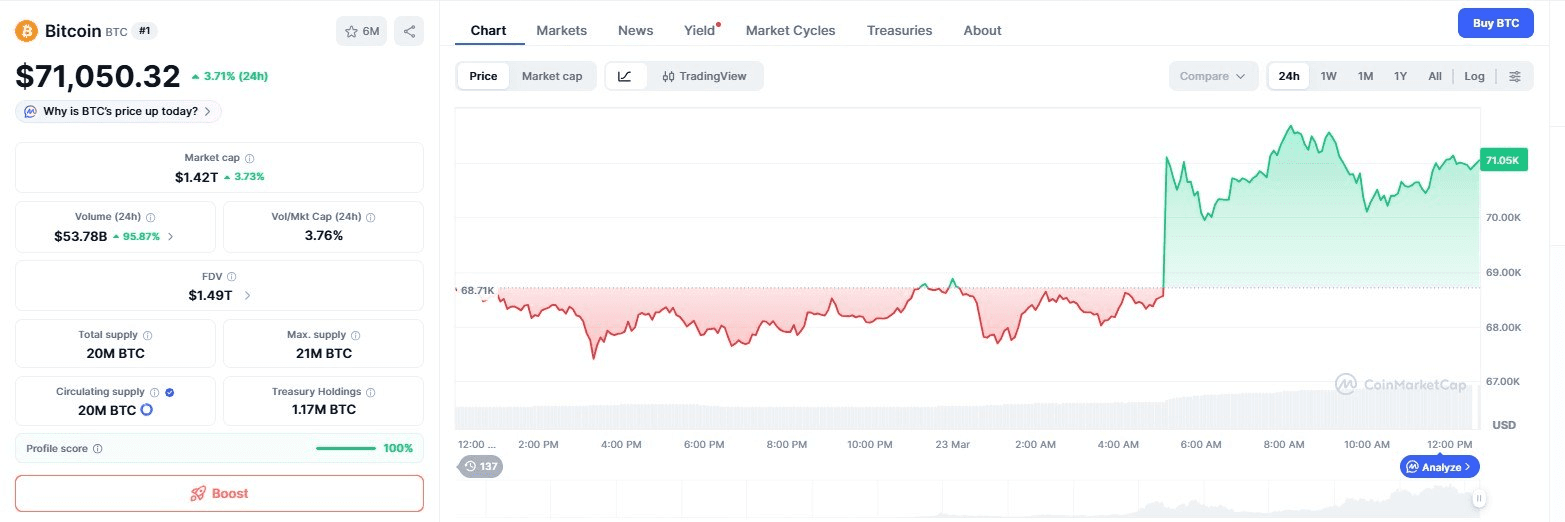Click Market cap info icon
This screenshot has width=1565, height=522.
point(250,158)
